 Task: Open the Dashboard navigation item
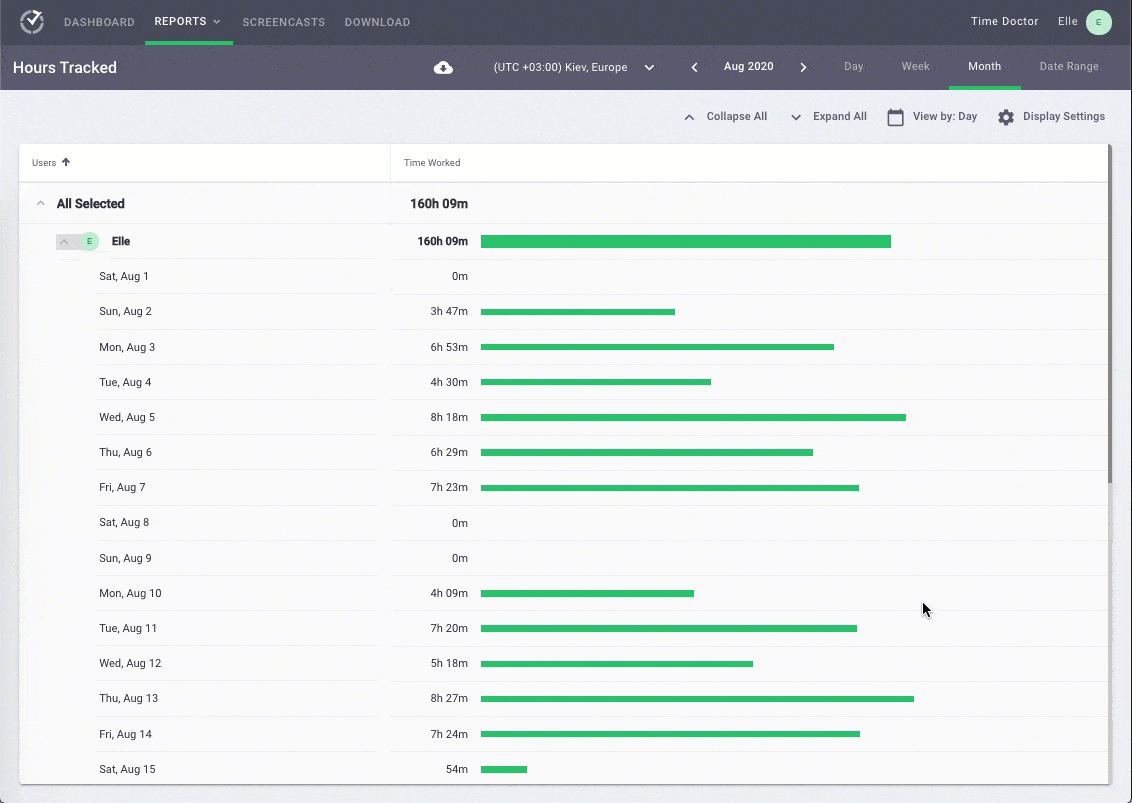point(99,22)
